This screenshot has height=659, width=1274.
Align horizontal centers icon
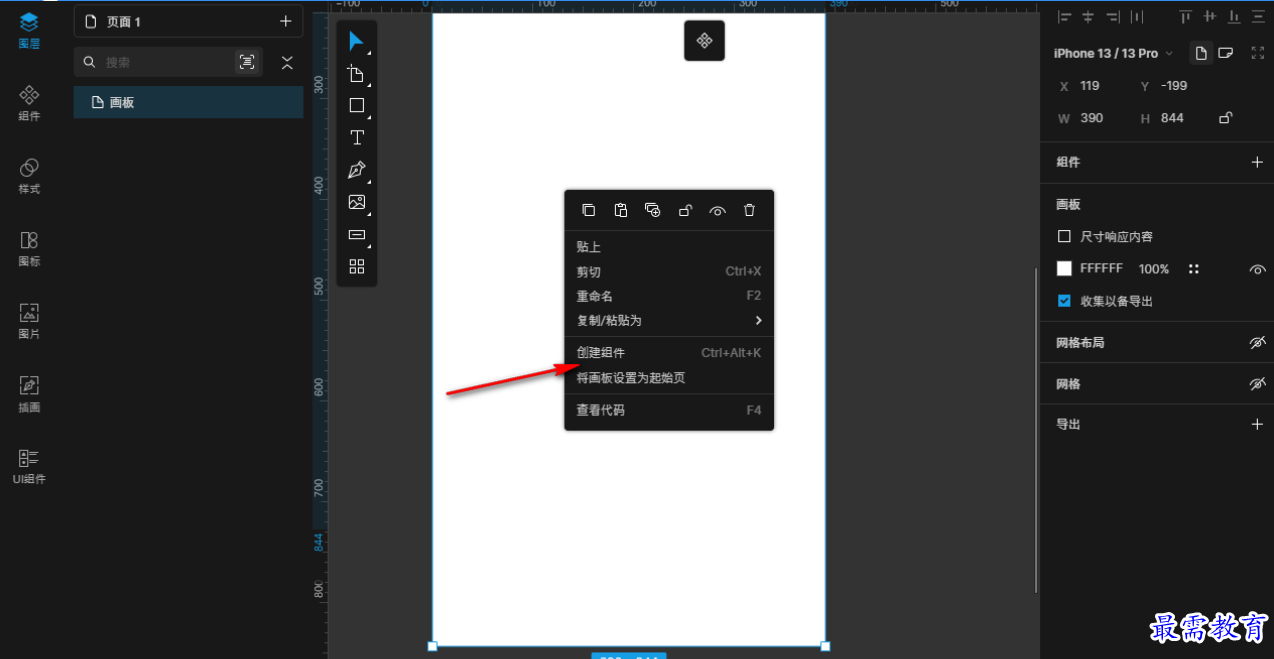tap(1088, 17)
